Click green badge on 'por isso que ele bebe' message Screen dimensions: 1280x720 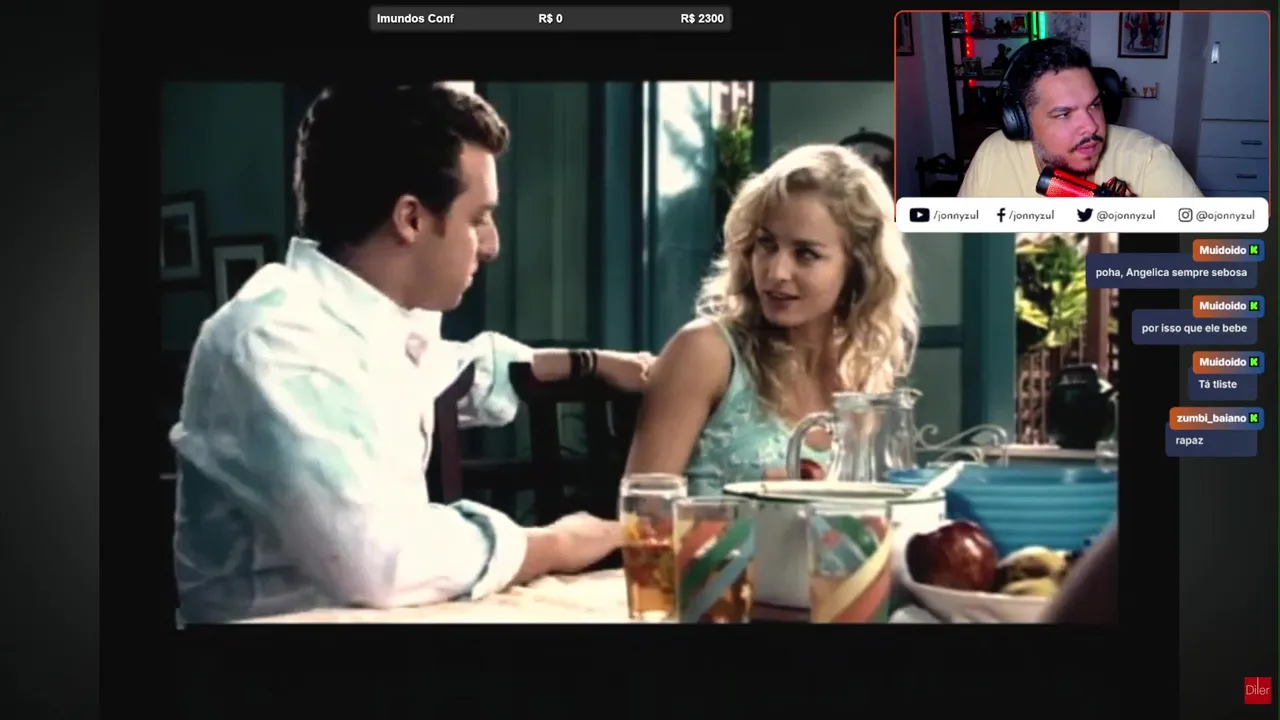(x=1254, y=306)
